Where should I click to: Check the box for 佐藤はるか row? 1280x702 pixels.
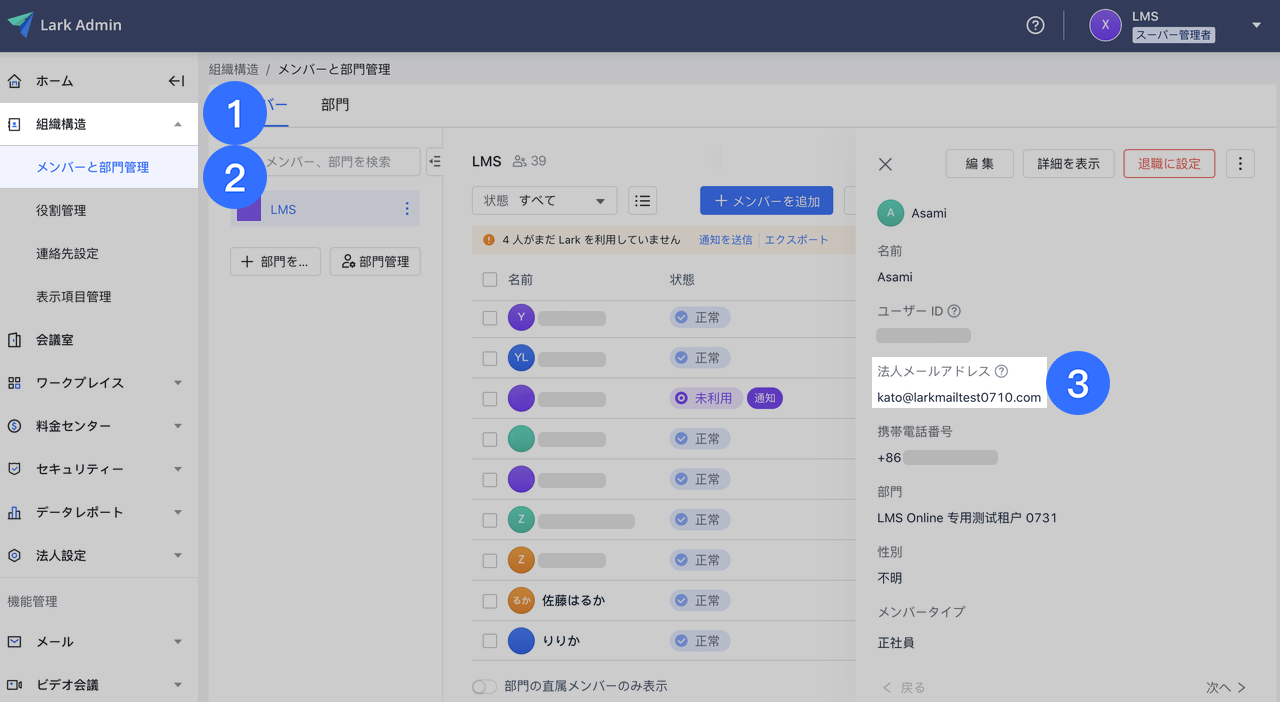(x=490, y=601)
